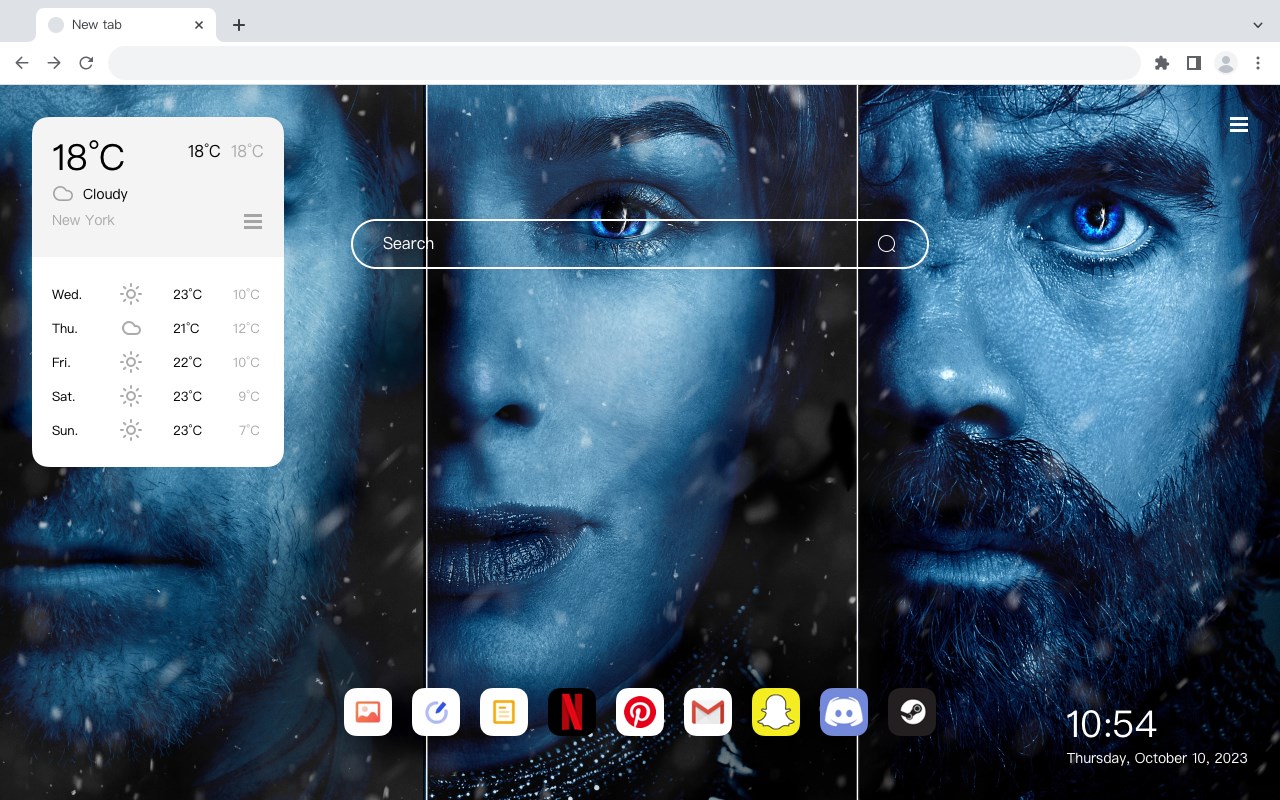Click Saturday's 9°C low temperature
Viewport: 1280px width, 800px height.
click(x=249, y=396)
